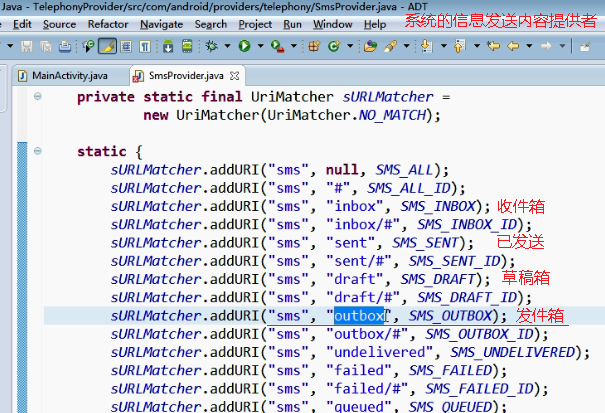Open the Window menu
Viewport: 605px width, 413px height.
click(333, 24)
